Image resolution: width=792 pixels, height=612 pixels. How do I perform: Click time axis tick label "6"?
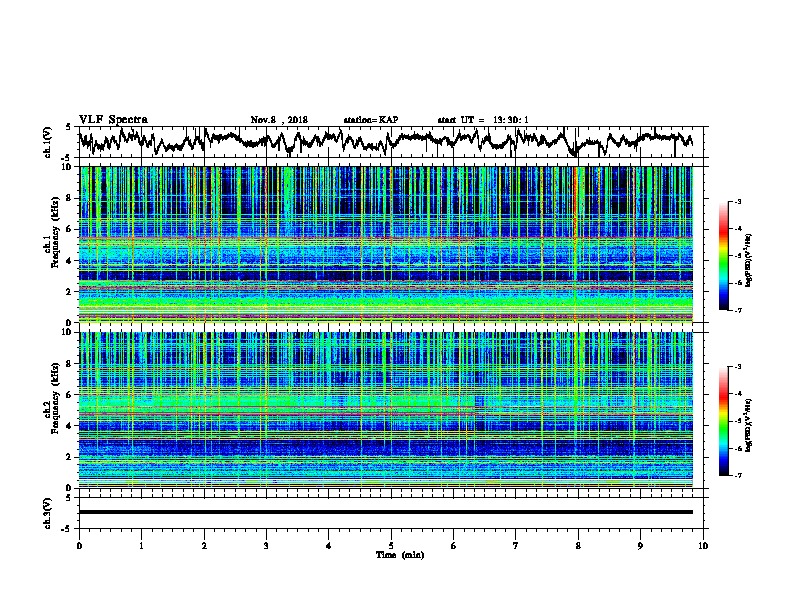453,545
